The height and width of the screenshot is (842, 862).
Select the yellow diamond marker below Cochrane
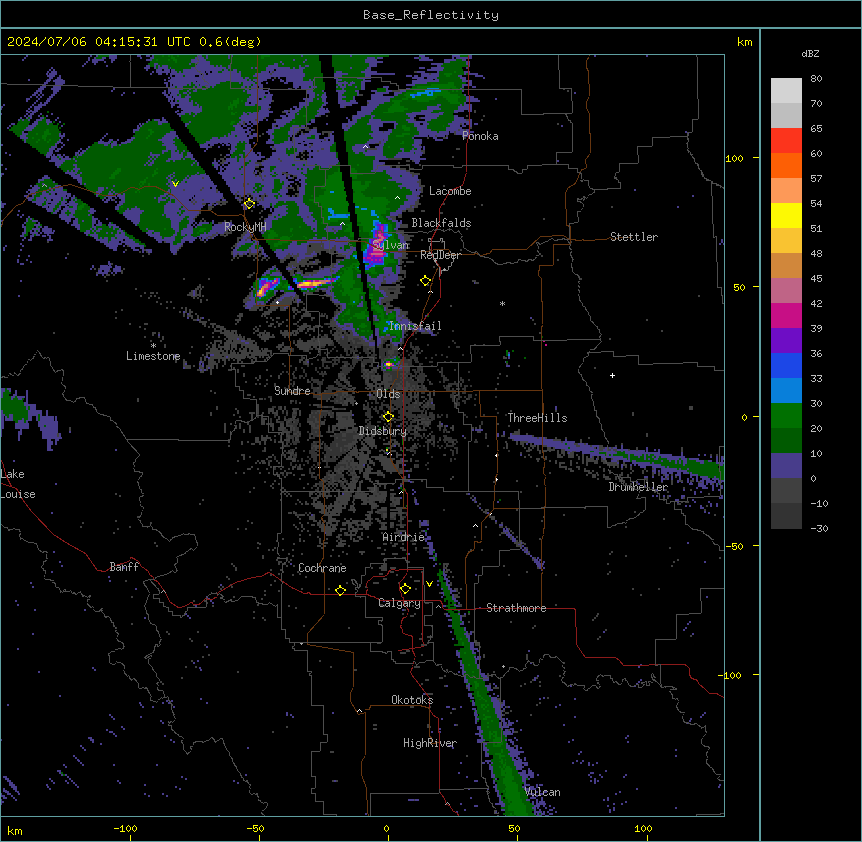pyautogui.click(x=340, y=590)
